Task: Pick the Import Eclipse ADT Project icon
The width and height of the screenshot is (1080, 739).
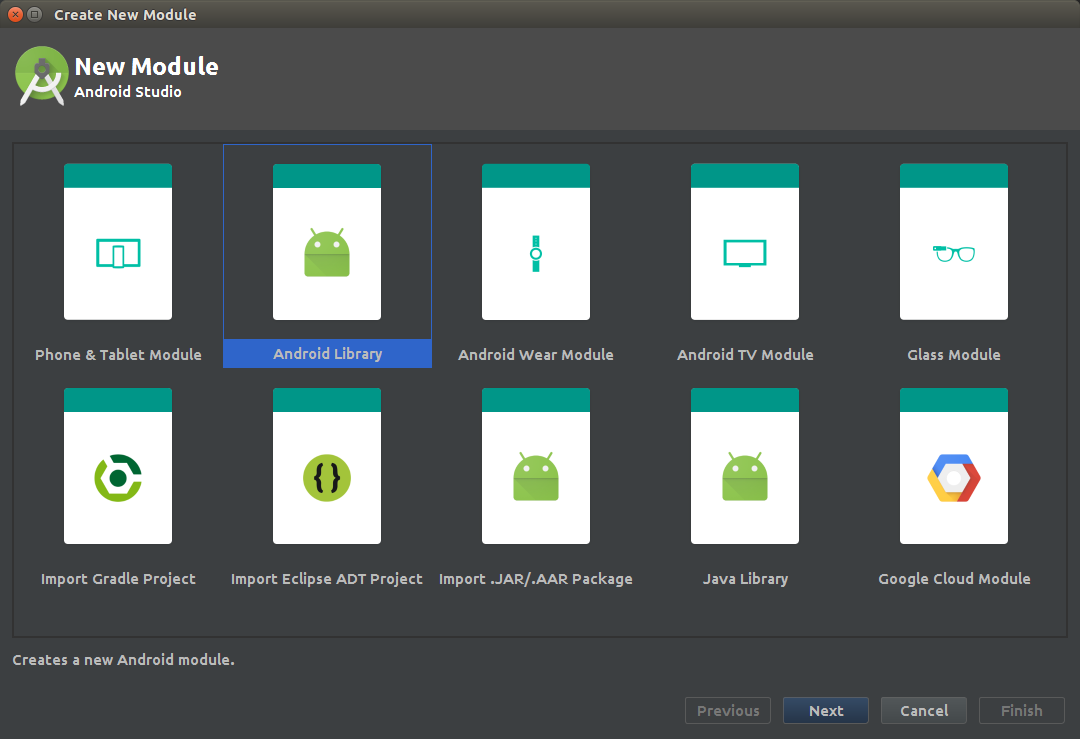Action: click(x=326, y=466)
